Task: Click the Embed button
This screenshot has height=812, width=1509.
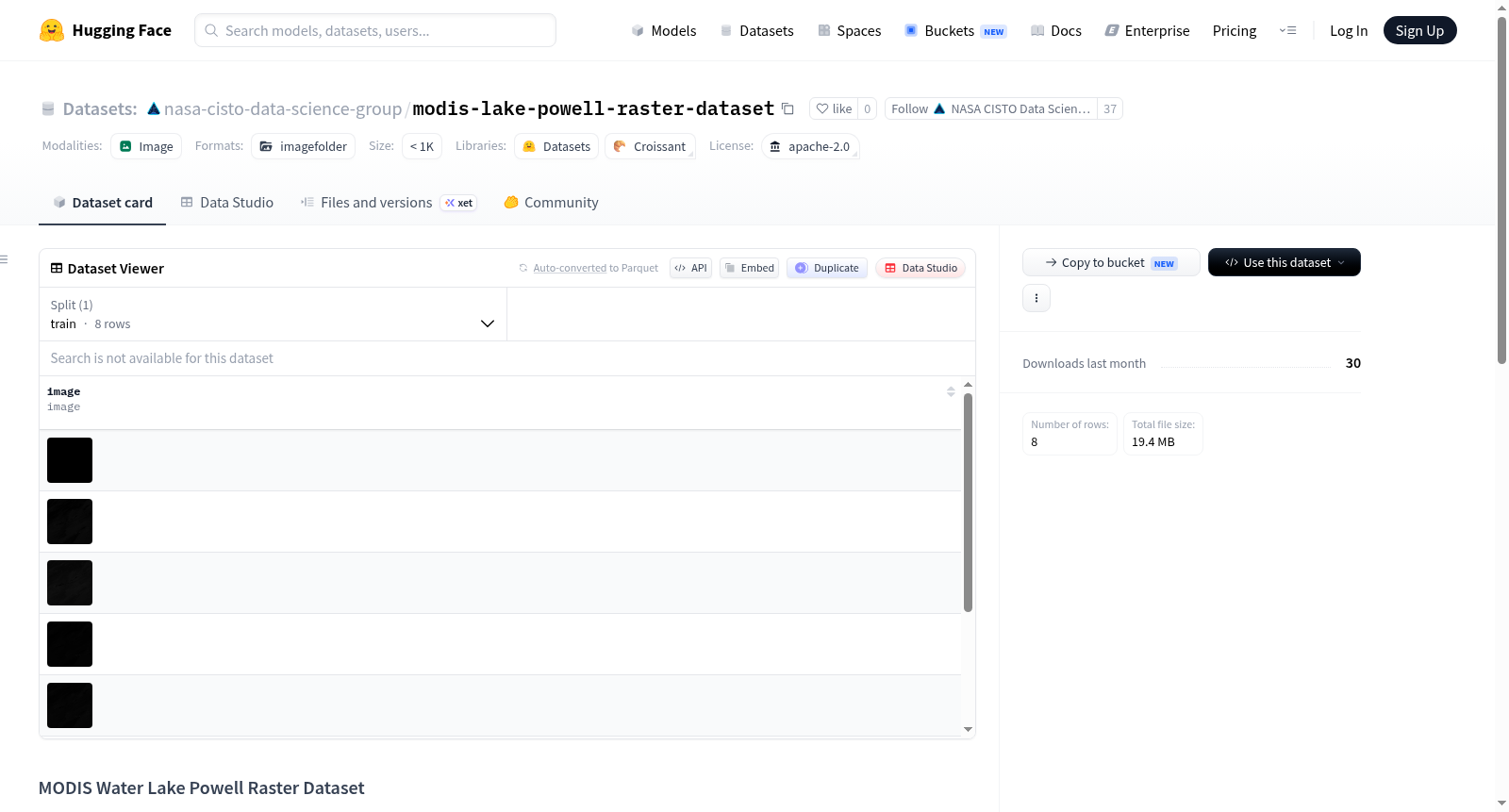Action: [x=750, y=268]
